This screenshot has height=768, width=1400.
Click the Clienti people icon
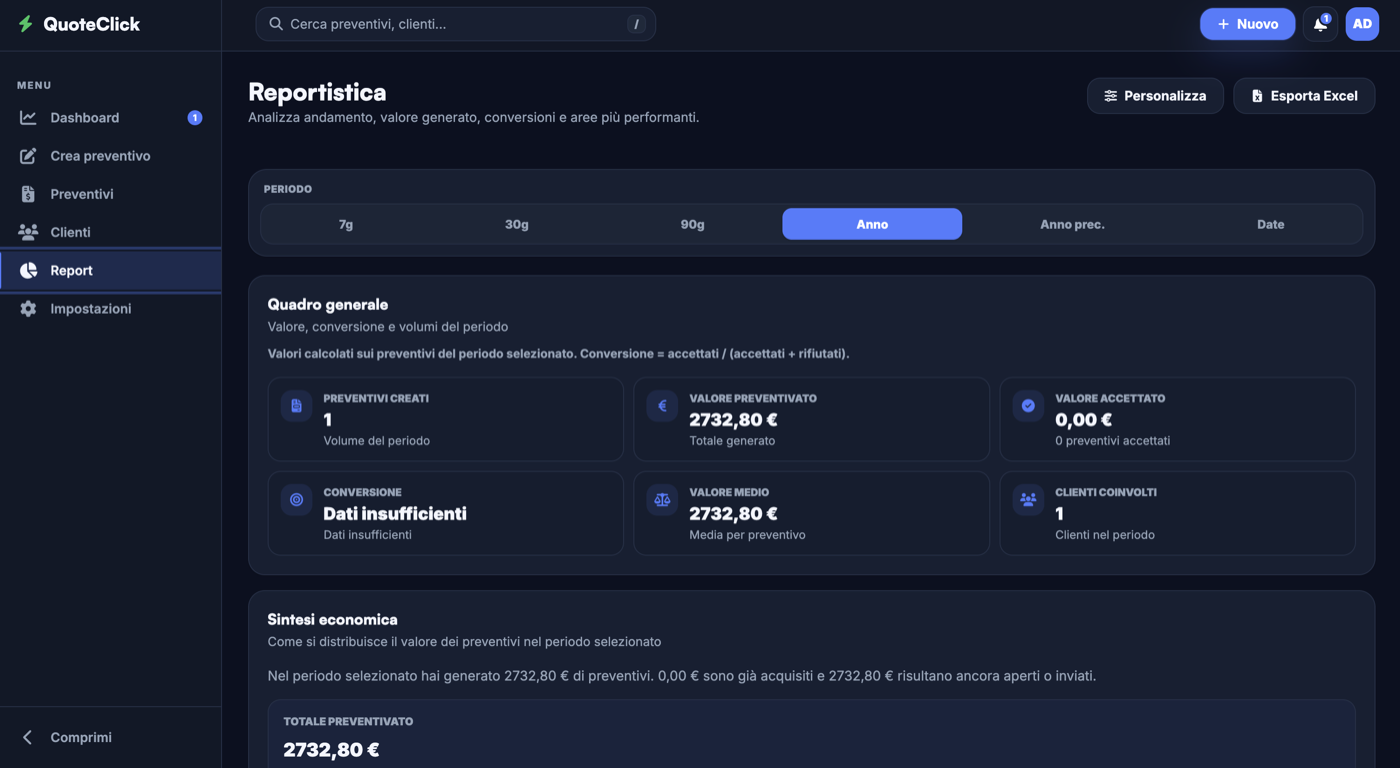pyautogui.click(x=28, y=232)
